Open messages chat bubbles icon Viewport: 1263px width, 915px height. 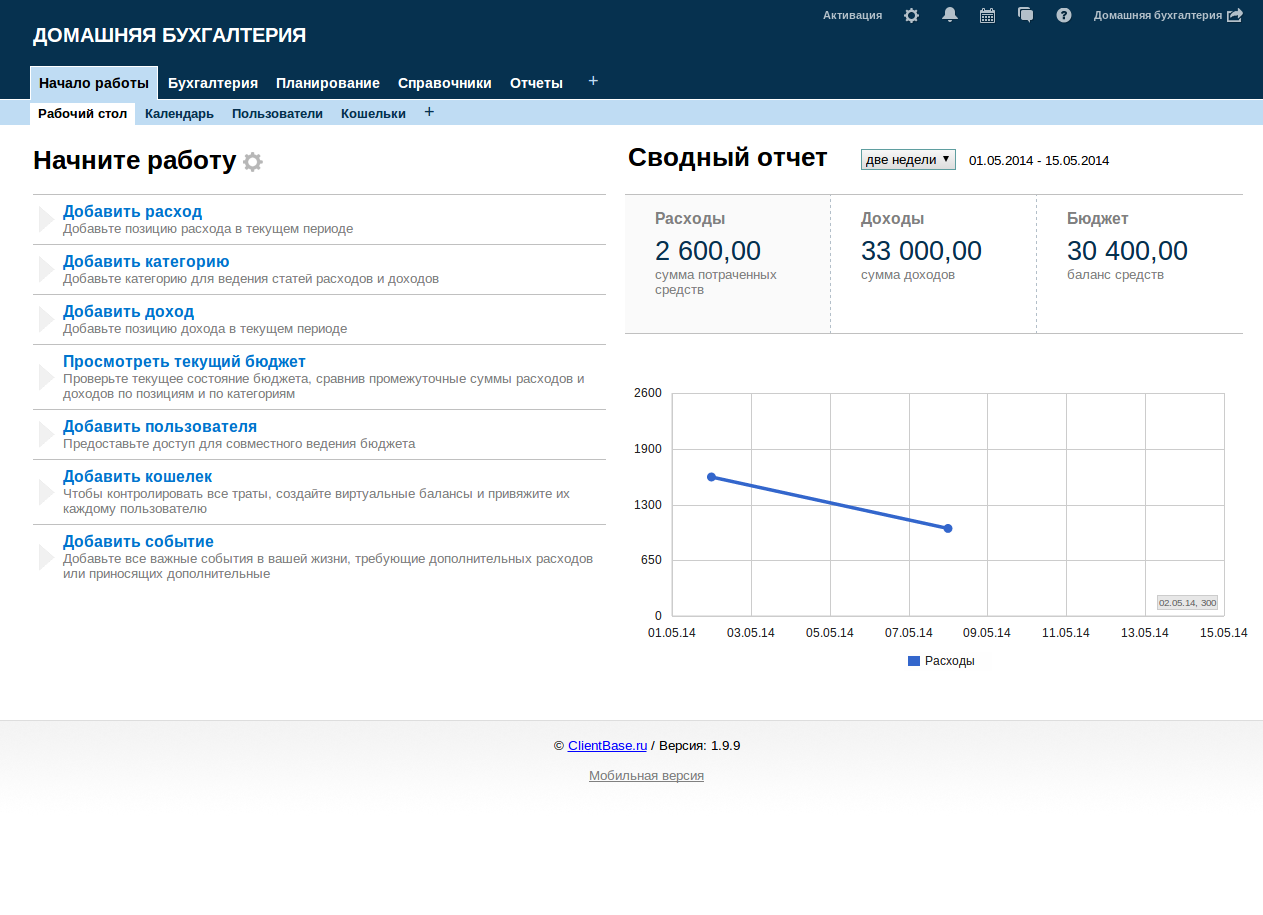click(1025, 15)
